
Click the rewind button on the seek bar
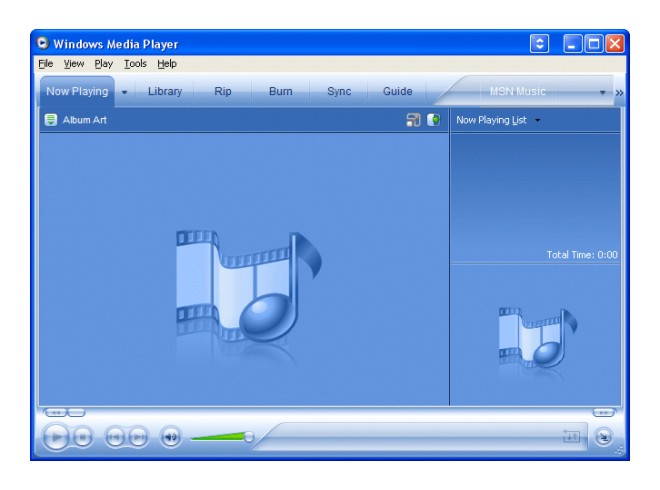coord(55,413)
